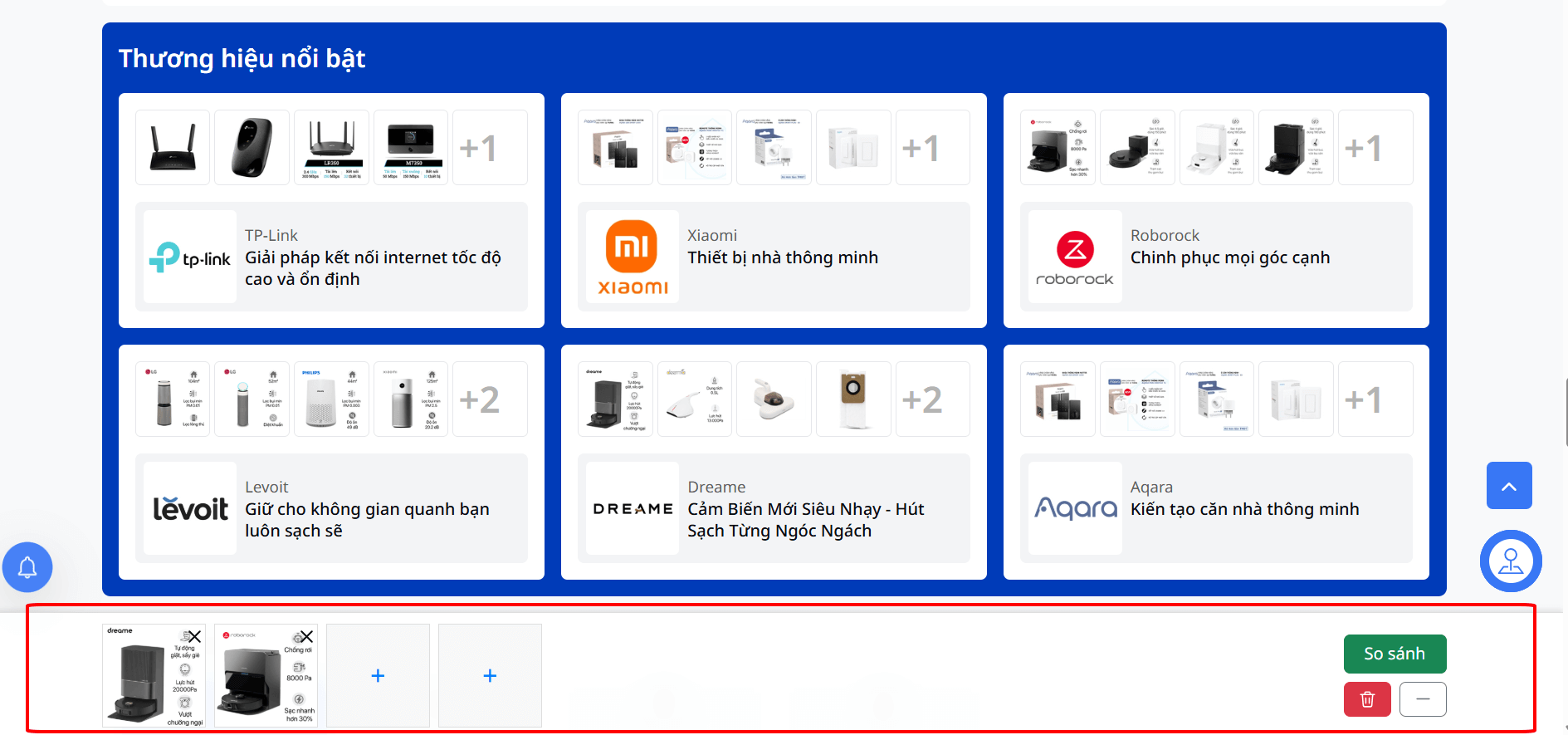Open the Aqara brand name link
Image resolution: width=1568 pixels, height=735 pixels.
point(1151,488)
